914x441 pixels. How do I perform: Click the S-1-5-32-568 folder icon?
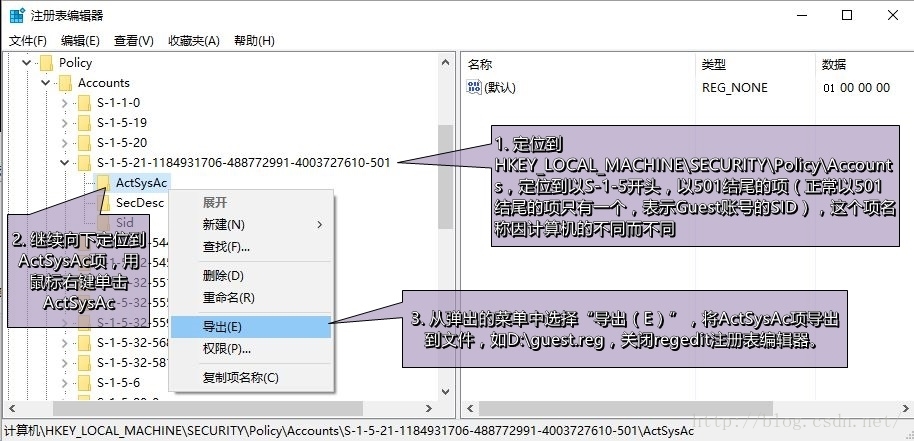coord(85,343)
